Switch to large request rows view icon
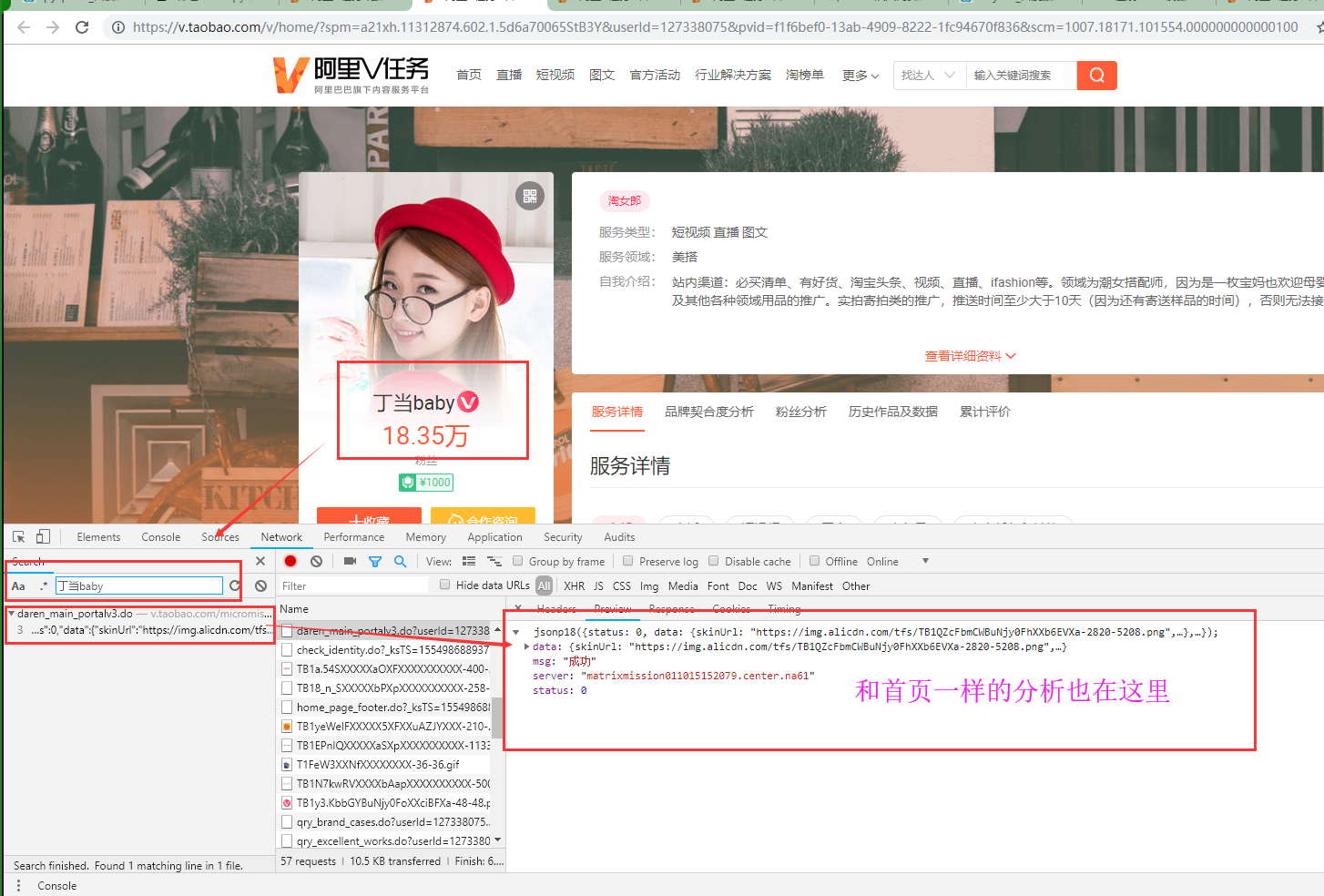The image size is (1324, 896). pos(469,562)
